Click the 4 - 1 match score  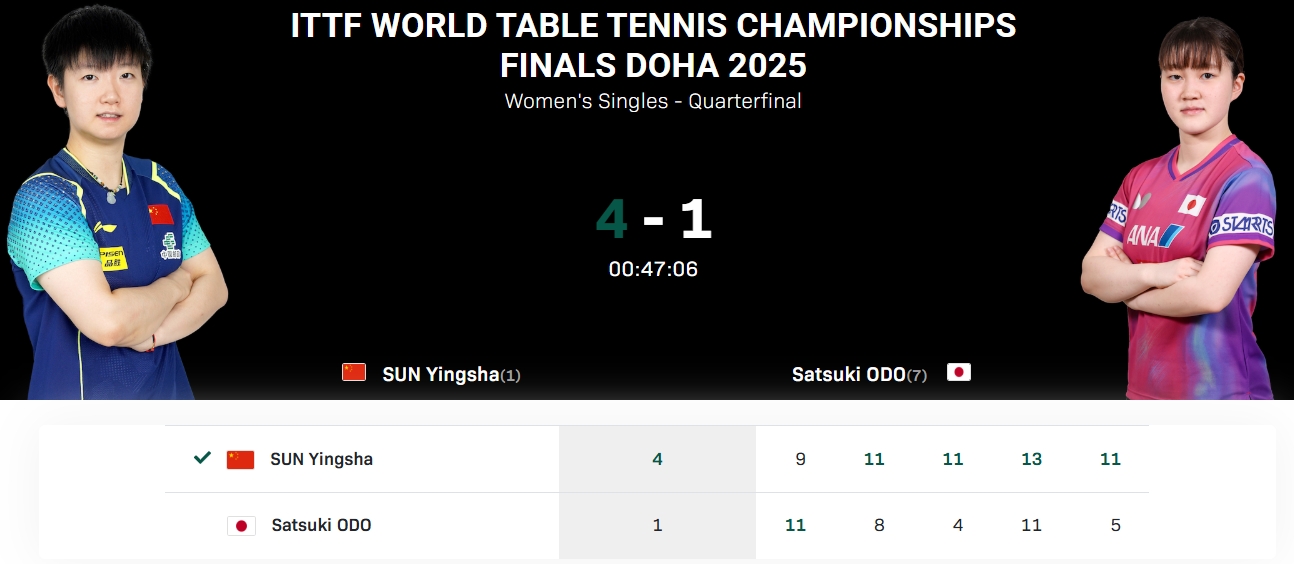click(653, 220)
